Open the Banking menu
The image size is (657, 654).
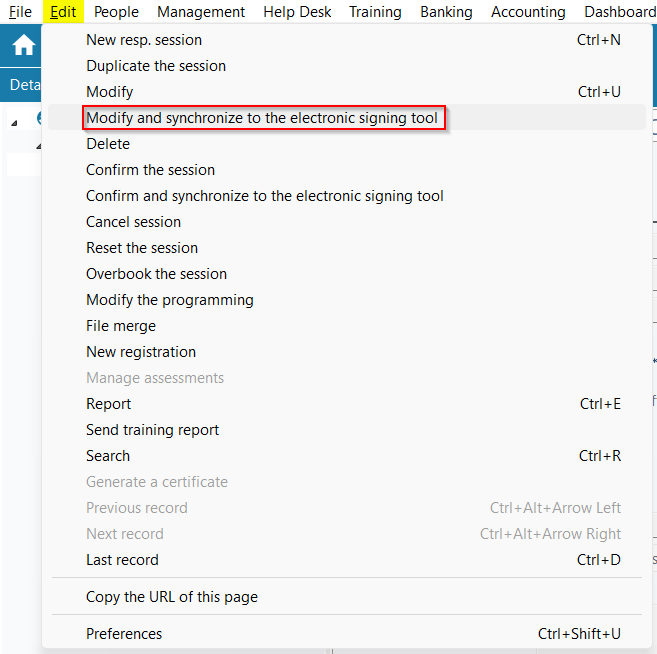click(x=446, y=12)
